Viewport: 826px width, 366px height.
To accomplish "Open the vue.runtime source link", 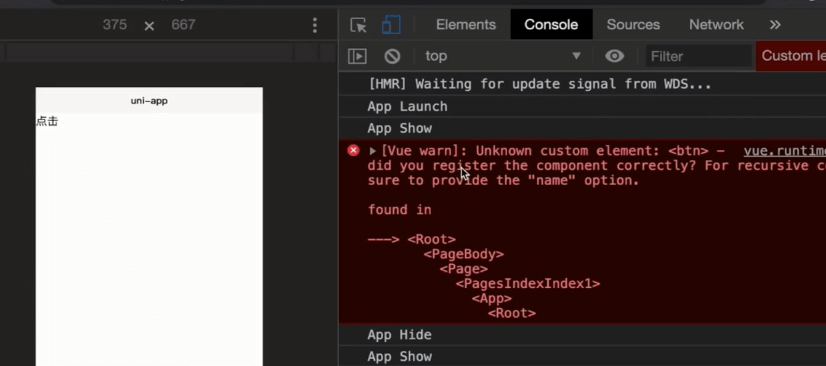I will click(784, 151).
